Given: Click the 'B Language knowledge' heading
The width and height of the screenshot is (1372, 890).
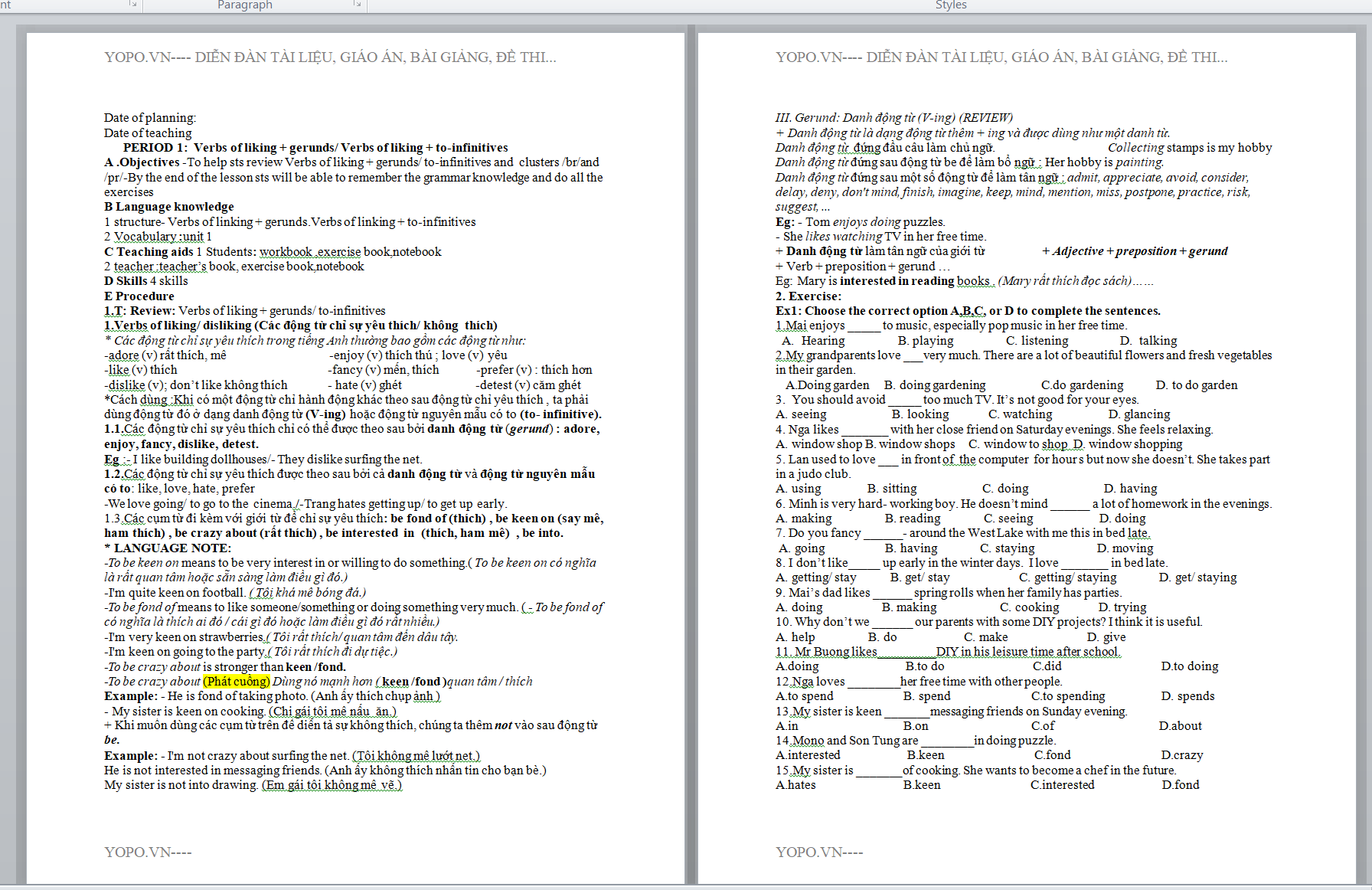Looking at the screenshot, I should point(169,207).
